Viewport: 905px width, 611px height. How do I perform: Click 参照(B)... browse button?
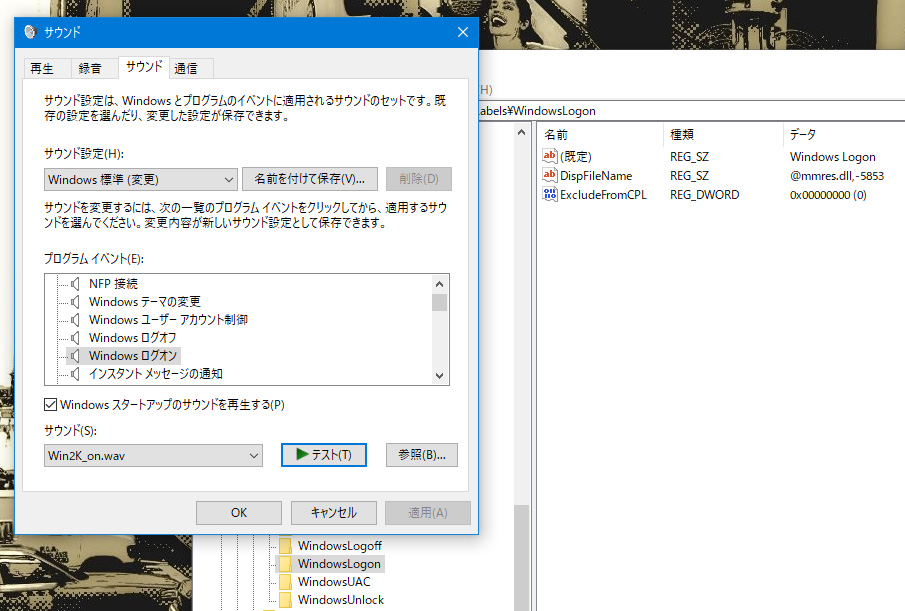coord(422,455)
